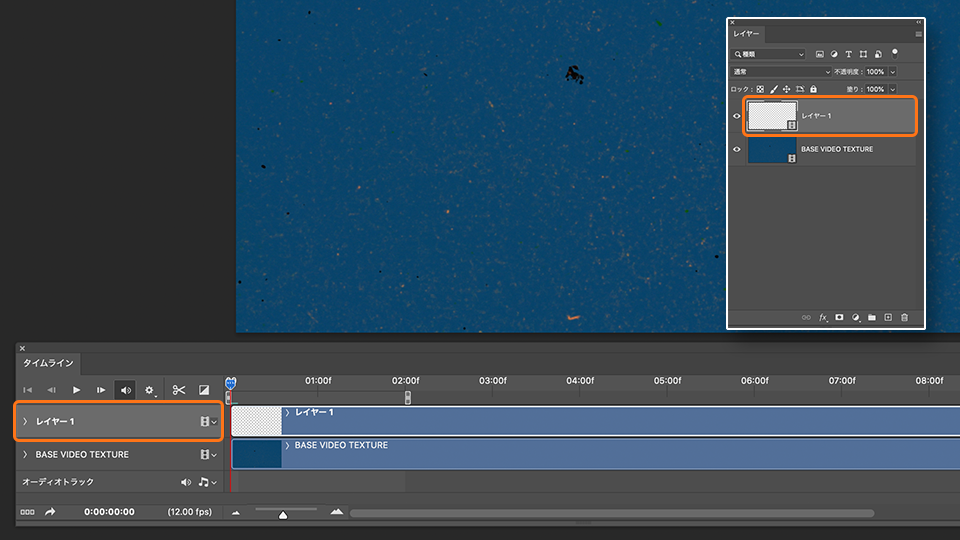This screenshot has height=540, width=960.
Task: Click the work area end handle
Action: [x=408, y=397]
